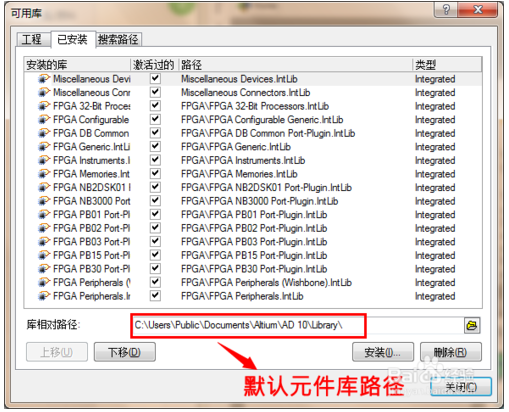Screen dimensions: 509x412
Task: Select path FPGA\FPGA PB30 Port-Plugin.IntLib
Action: [x=254, y=269]
